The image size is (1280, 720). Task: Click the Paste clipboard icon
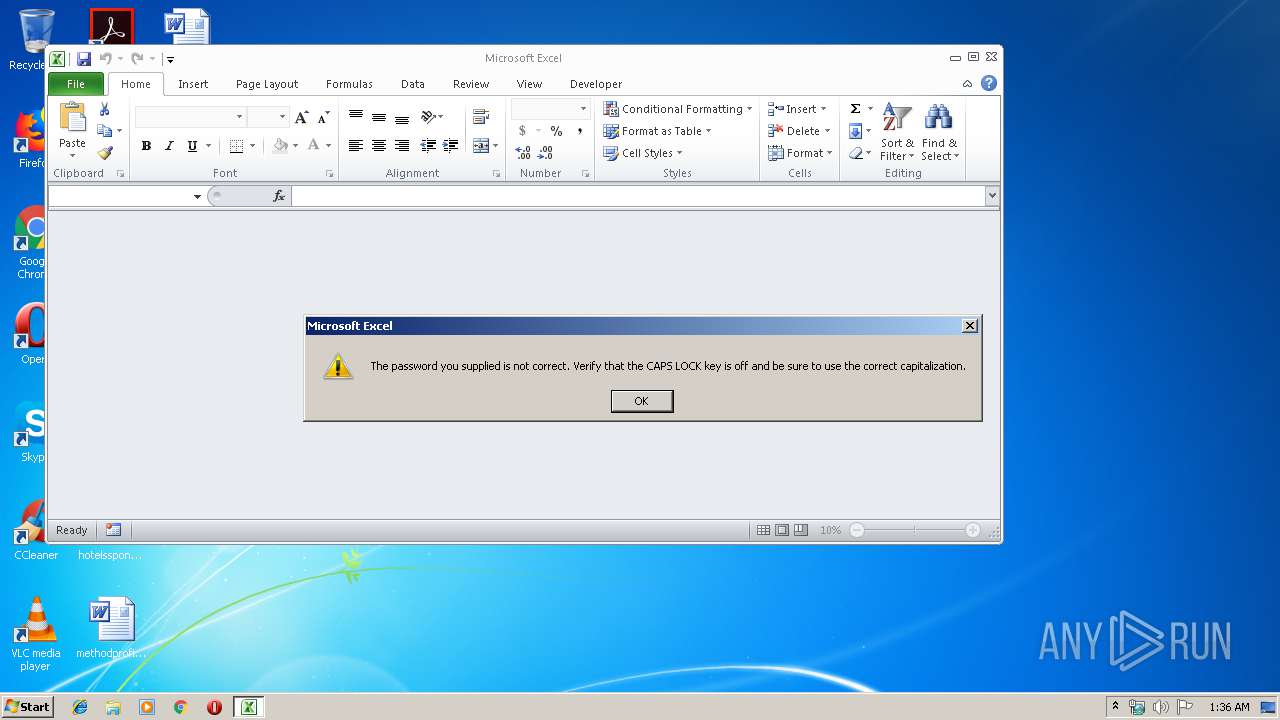[x=72, y=118]
